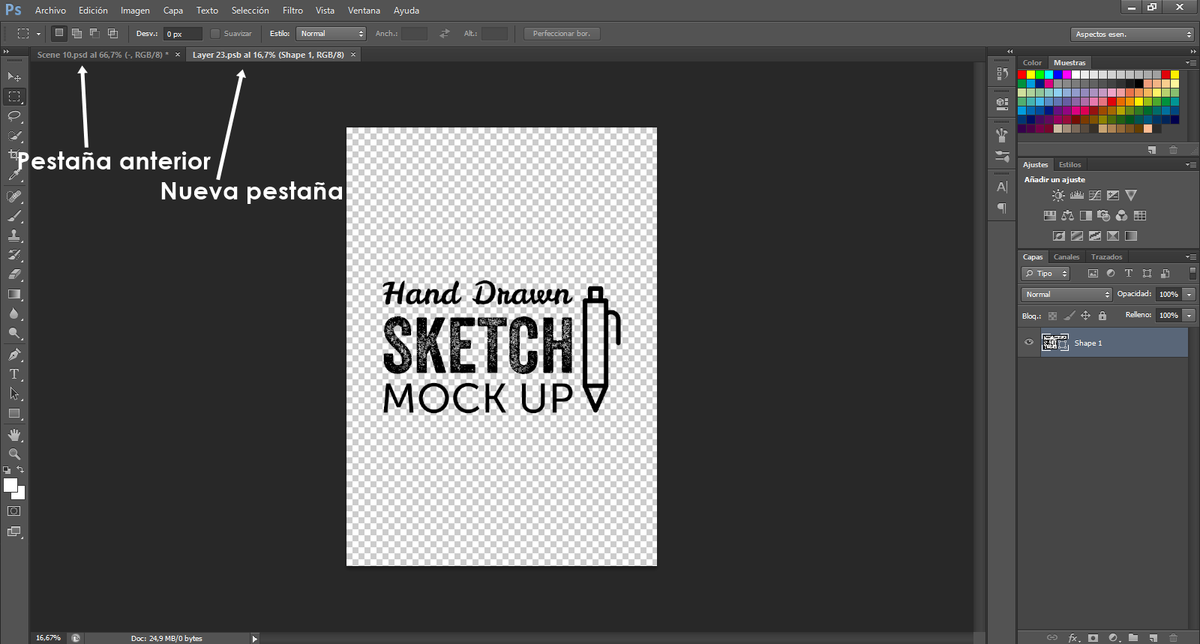Open the Filtro menu
The width and height of the screenshot is (1200, 644).
click(292, 10)
